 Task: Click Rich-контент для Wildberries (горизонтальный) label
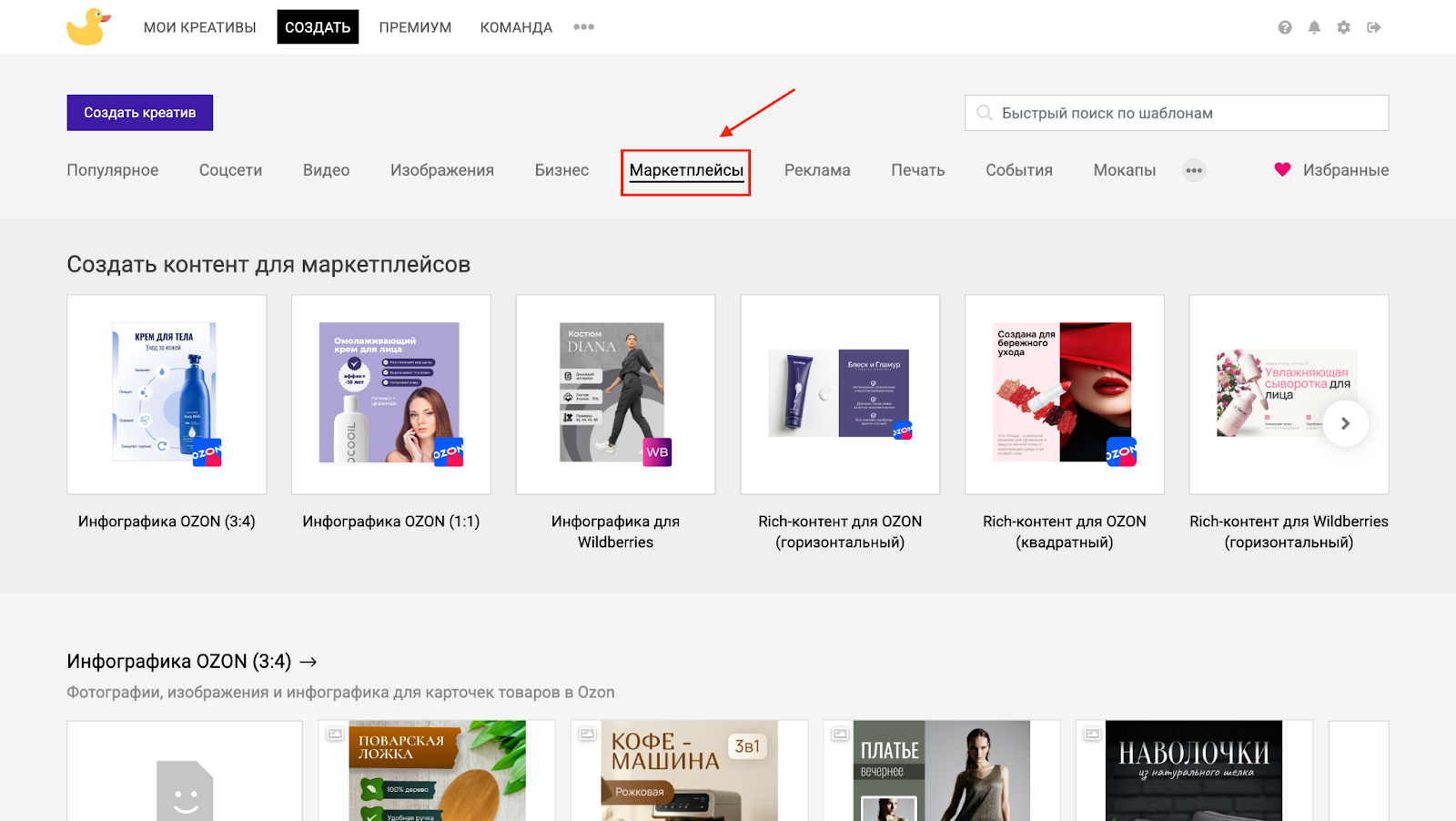pyautogui.click(x=1289, y=532)
